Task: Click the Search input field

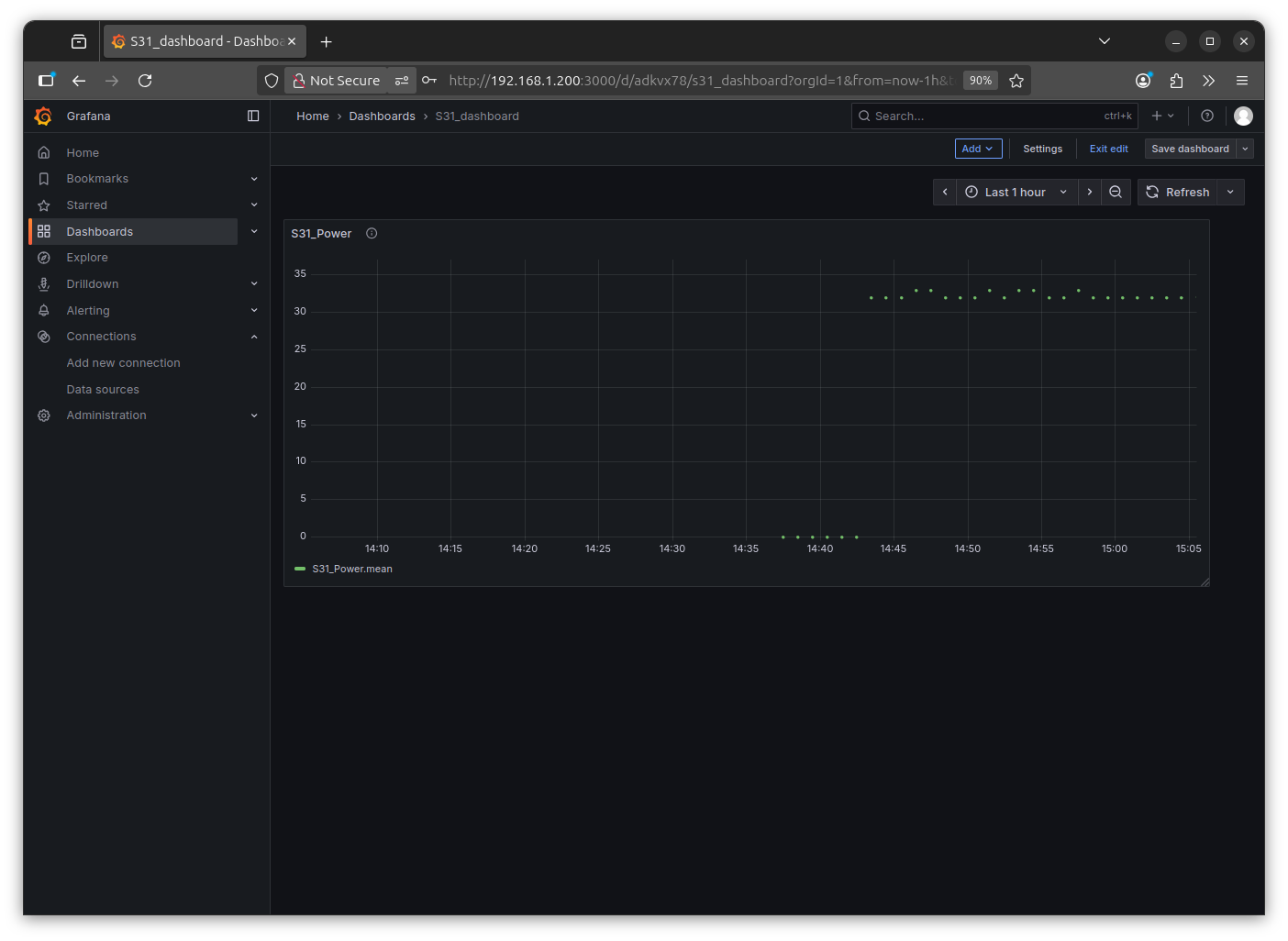Action: point(982,116)
